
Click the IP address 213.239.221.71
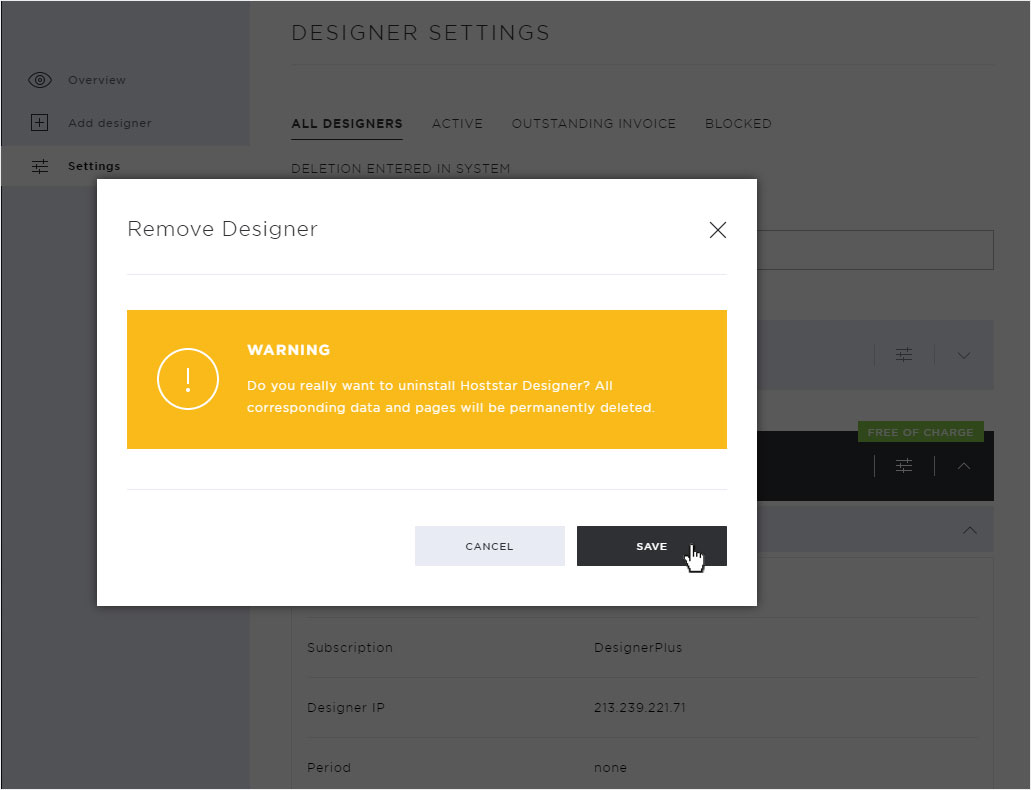coord(640,708)
